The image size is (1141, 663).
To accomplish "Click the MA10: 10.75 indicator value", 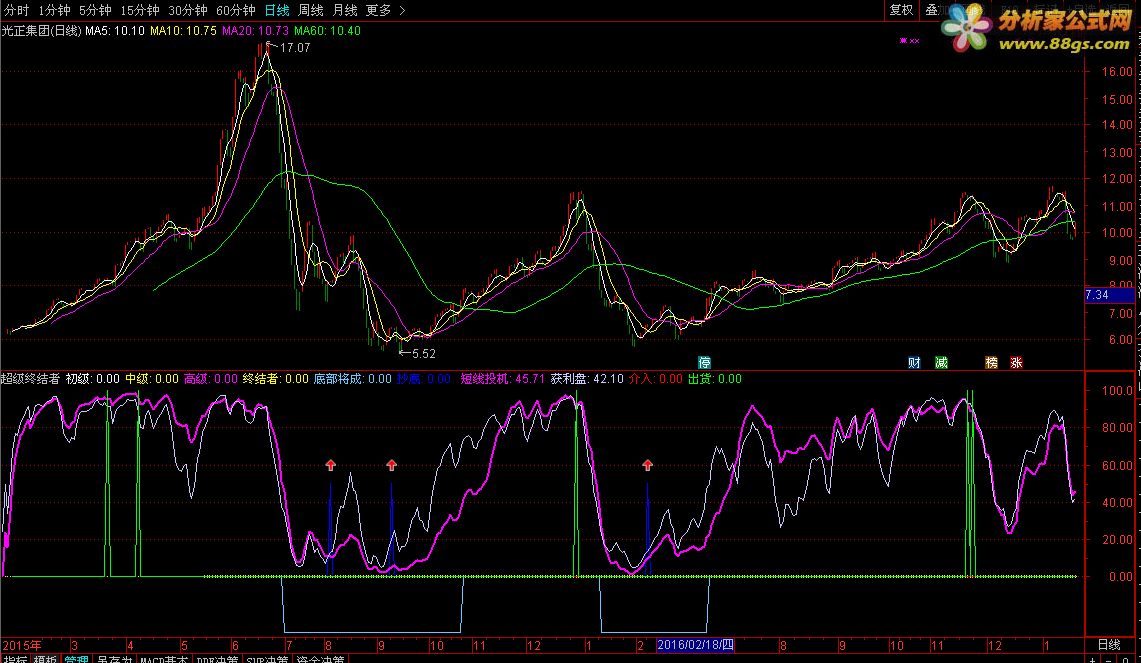I will (183, 31).
